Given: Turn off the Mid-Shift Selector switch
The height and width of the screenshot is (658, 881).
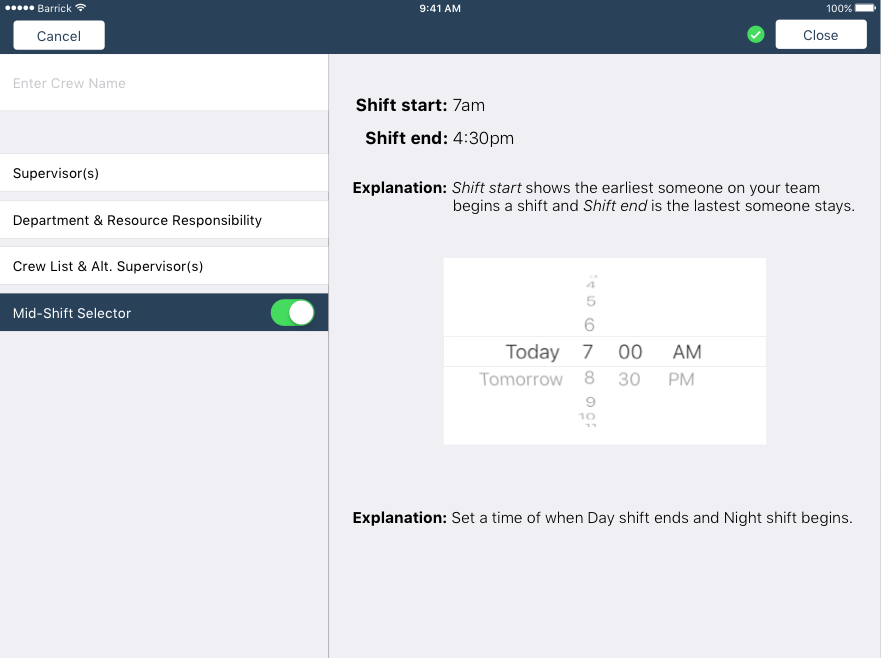Looking at the screenshot, I should [292, 313].
